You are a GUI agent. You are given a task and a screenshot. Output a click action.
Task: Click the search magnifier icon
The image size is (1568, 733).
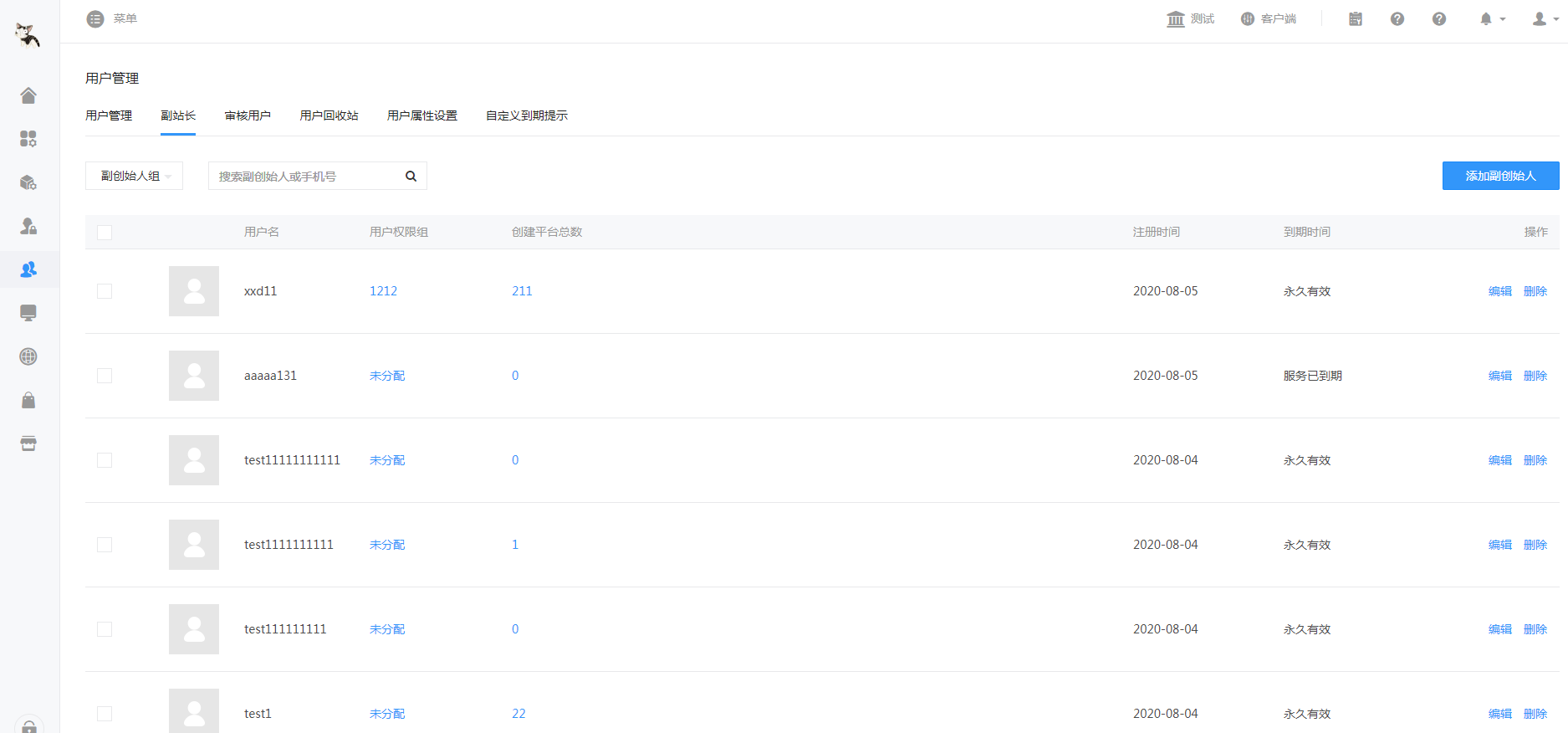(x=411, y=176)
